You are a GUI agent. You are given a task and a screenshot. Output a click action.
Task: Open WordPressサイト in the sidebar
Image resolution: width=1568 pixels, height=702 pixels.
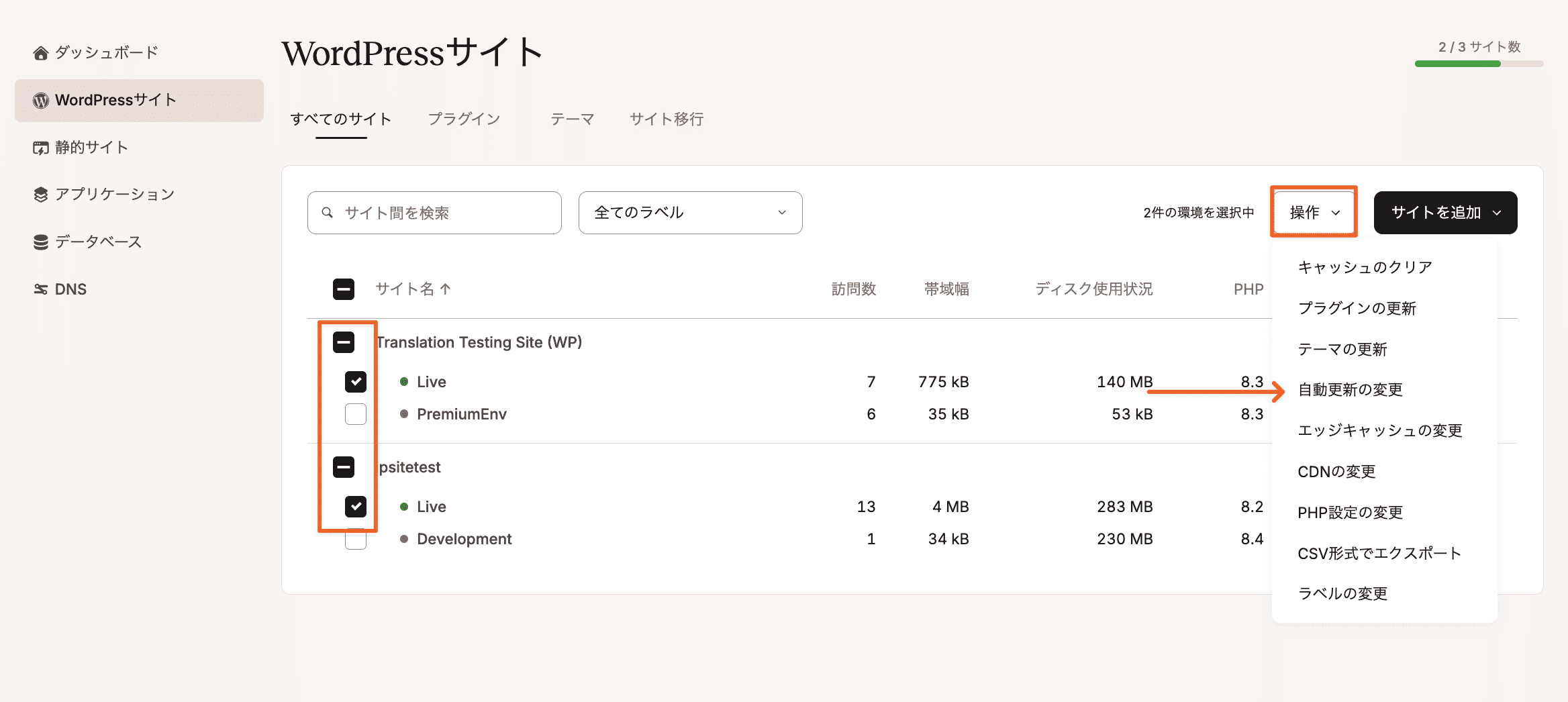139,101
